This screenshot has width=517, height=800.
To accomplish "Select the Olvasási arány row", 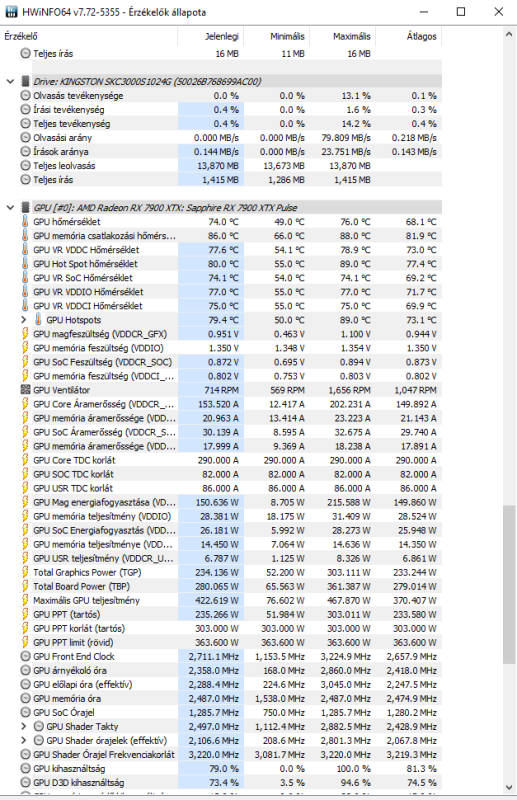I will click(230, 138).
